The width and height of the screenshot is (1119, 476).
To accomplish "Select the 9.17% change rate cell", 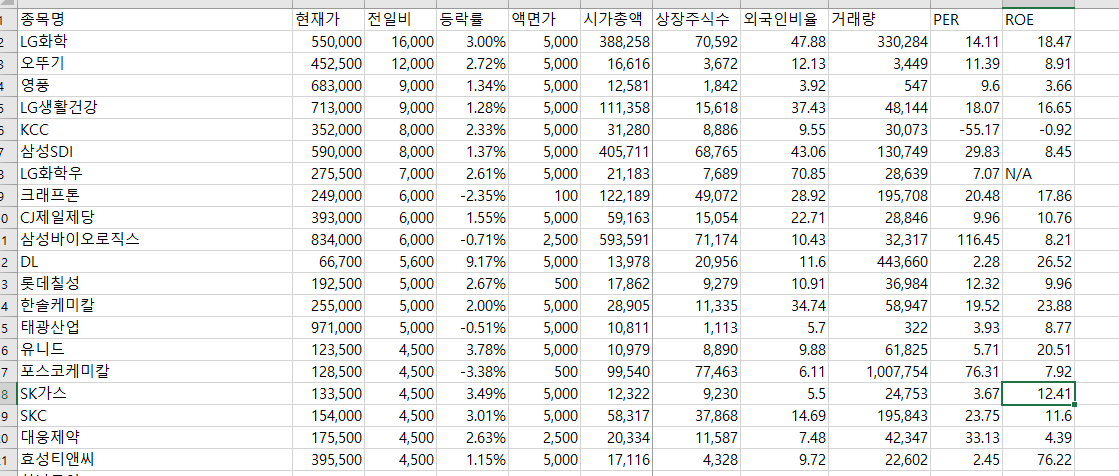I will (x=472, y=262).
